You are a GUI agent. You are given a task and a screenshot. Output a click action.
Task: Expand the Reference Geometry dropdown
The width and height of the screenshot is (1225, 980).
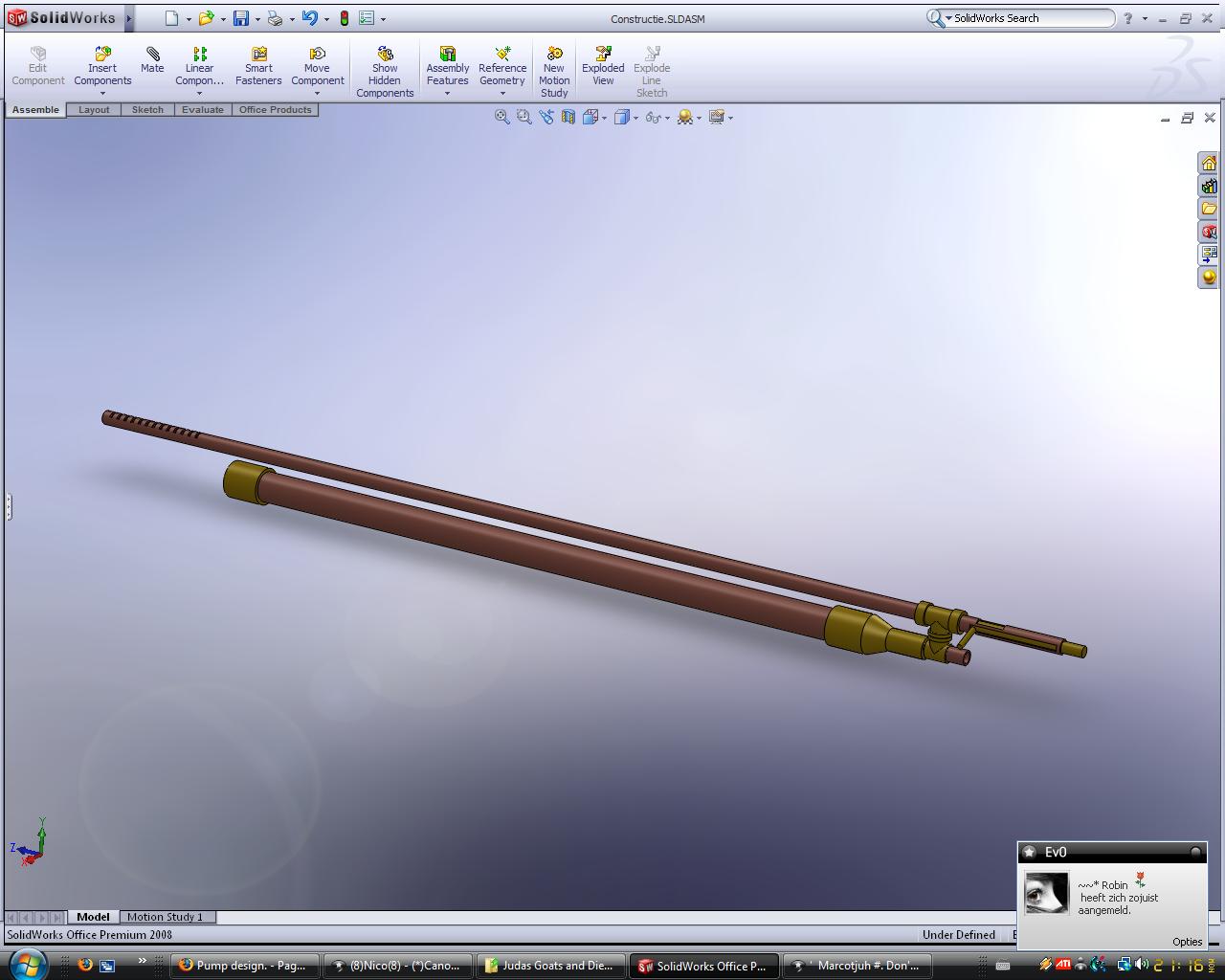pos(502,94)
